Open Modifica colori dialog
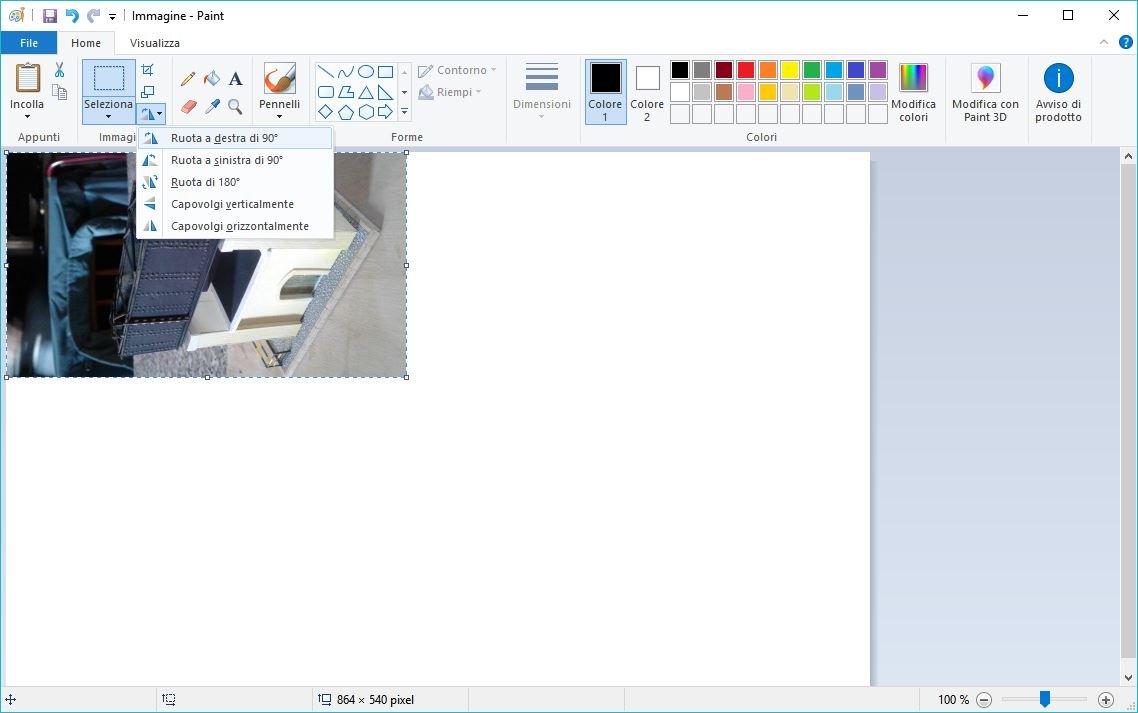1138x713 pixels. point(913,92)
